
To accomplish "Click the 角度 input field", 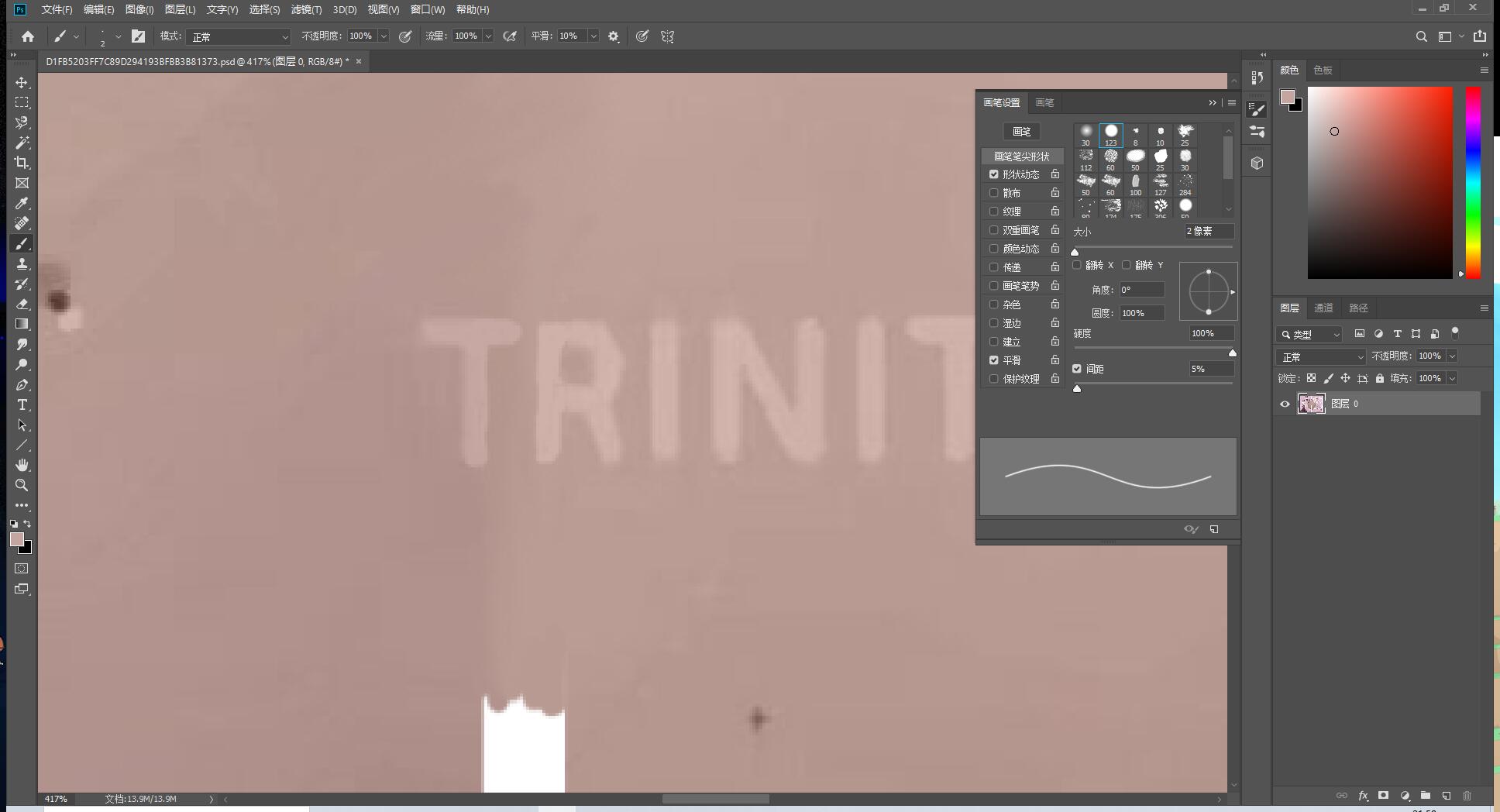I will pyautogui.click(x=1141, y=289).
